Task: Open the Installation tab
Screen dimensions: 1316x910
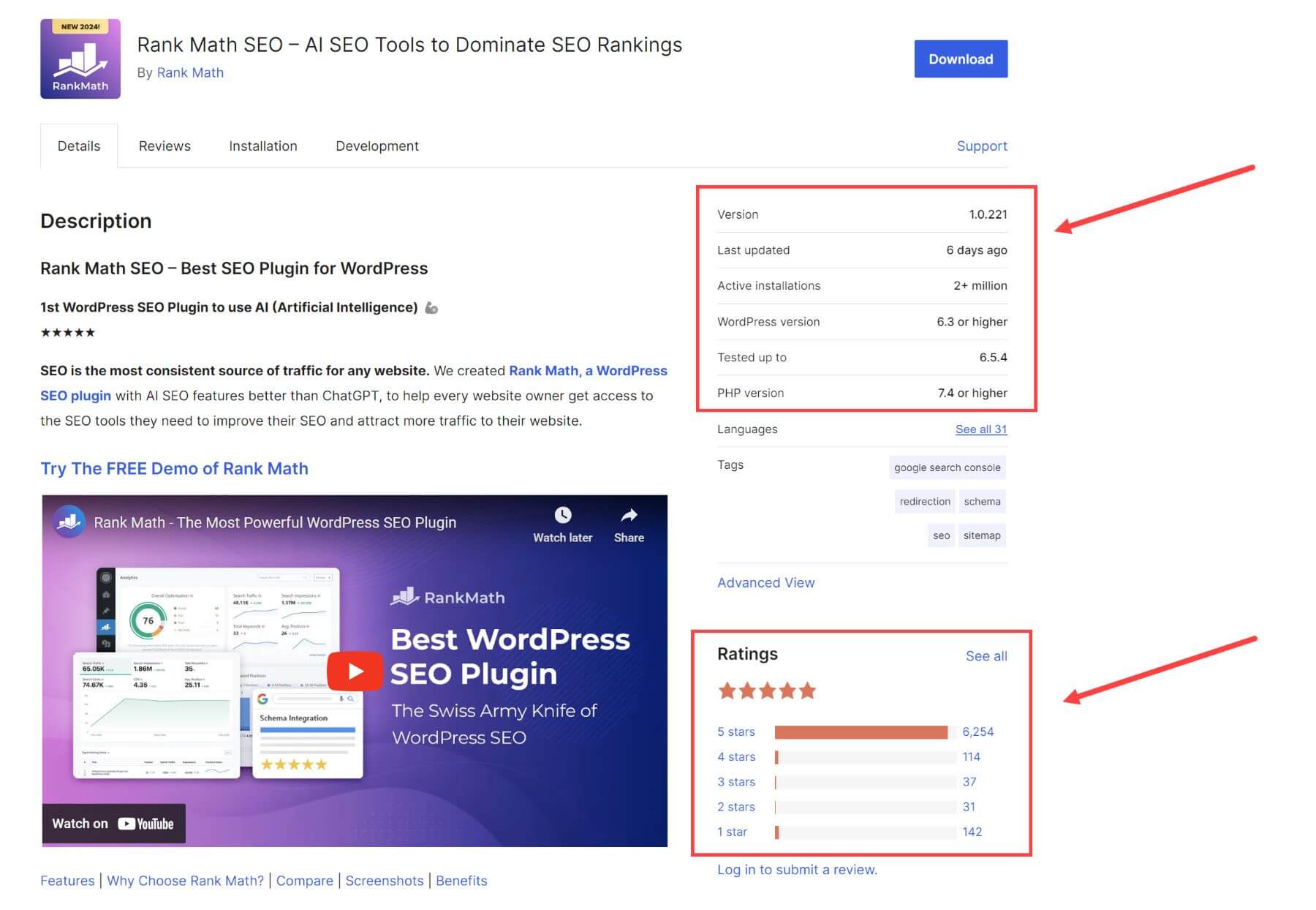Action: [262, 146]
